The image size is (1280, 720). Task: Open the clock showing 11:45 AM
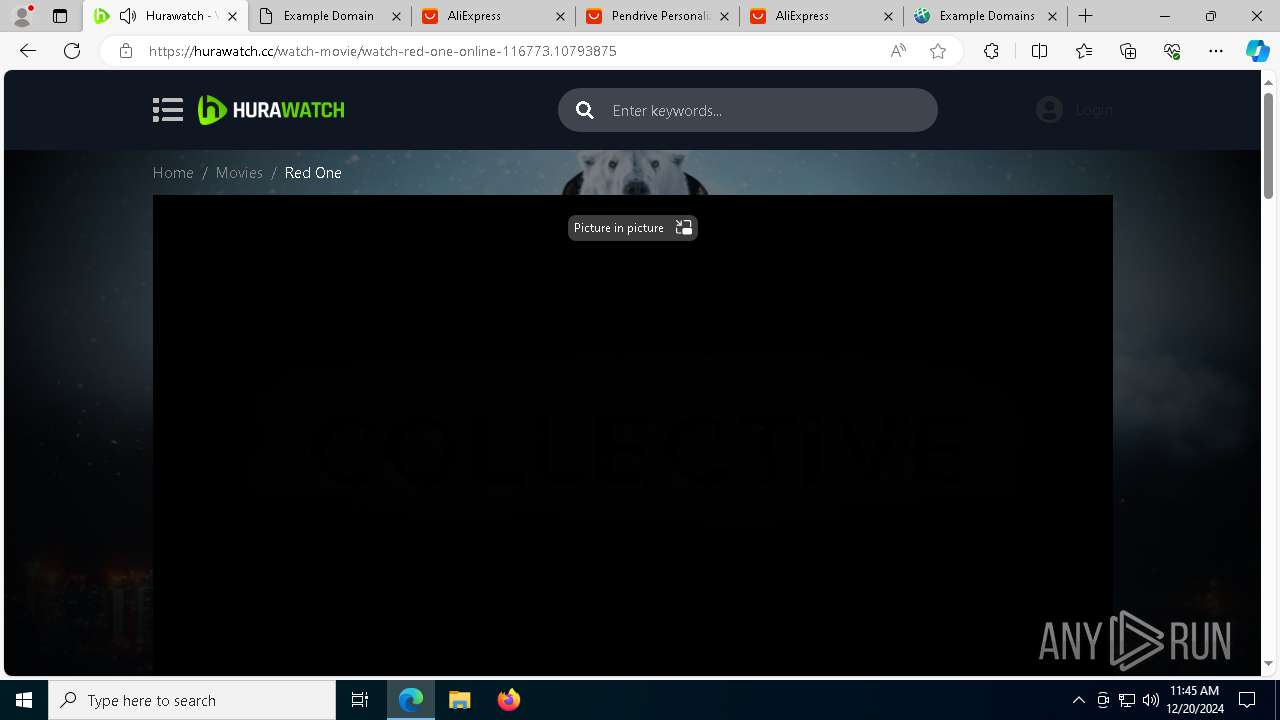1194,700
